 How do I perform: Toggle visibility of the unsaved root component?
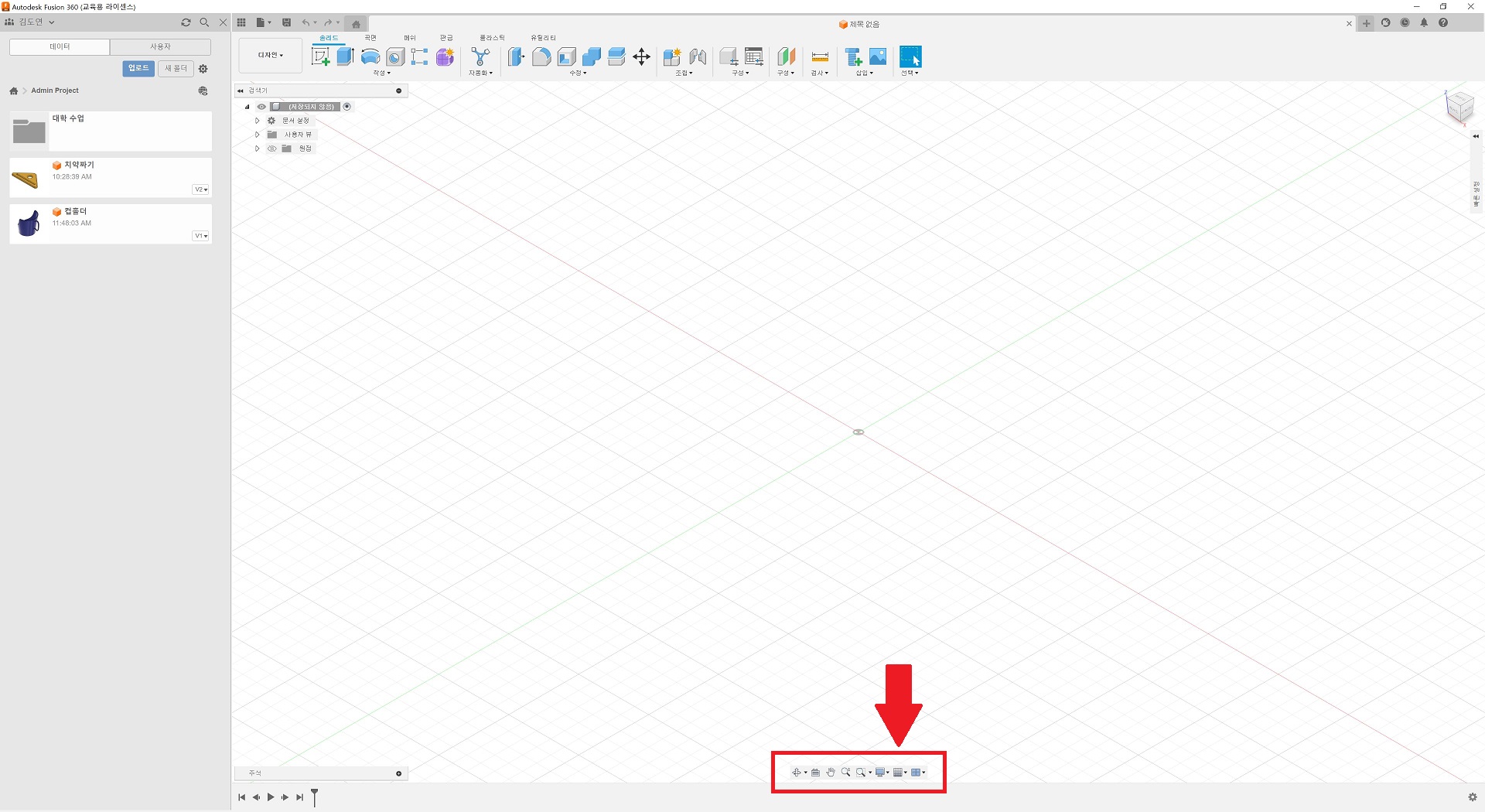261,107
